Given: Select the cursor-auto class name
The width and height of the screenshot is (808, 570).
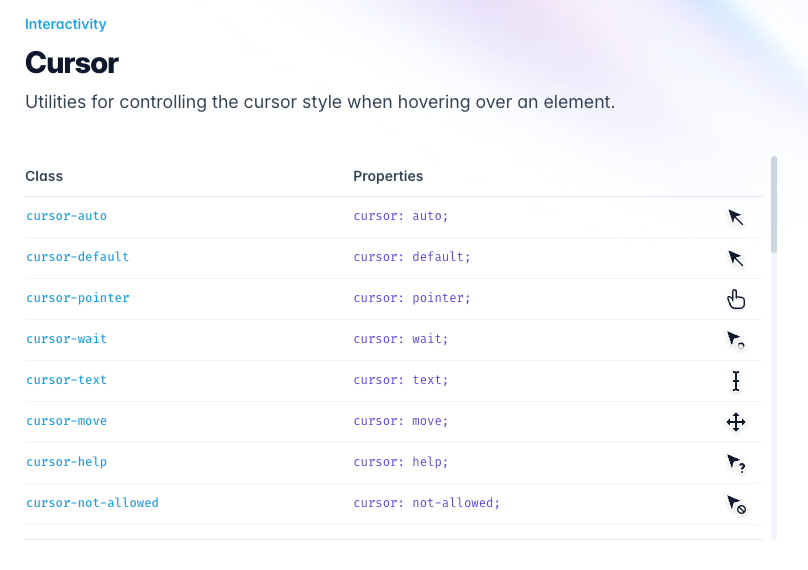Looking at the screenshot, I should click(66, 216).
